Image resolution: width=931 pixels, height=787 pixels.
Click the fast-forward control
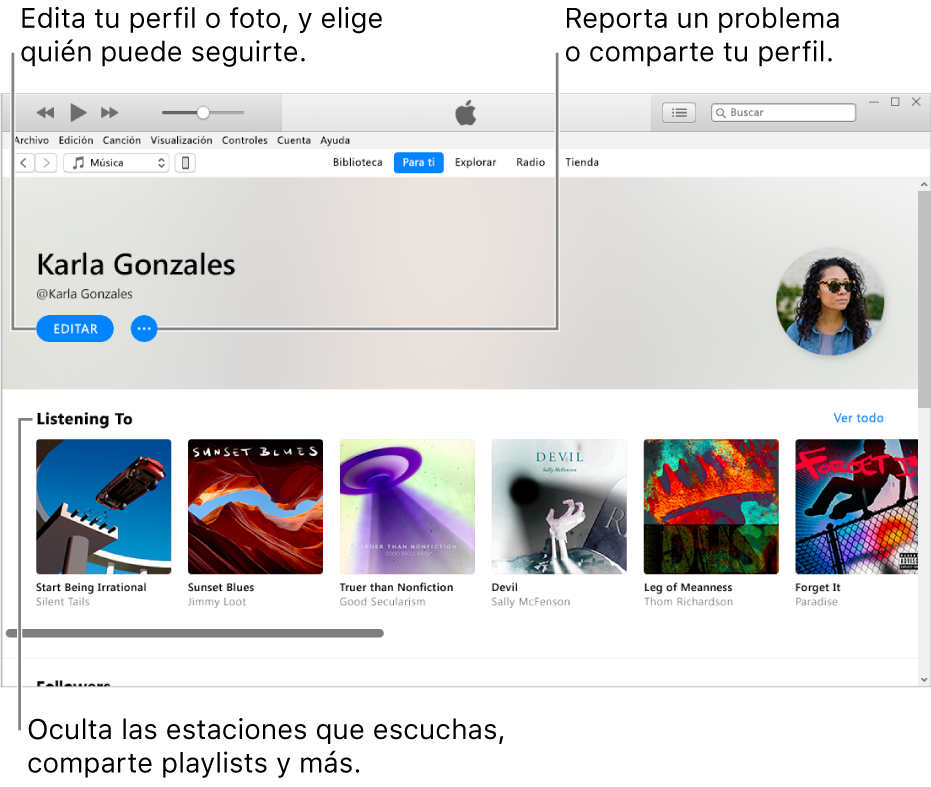click(x=110, y=112)
